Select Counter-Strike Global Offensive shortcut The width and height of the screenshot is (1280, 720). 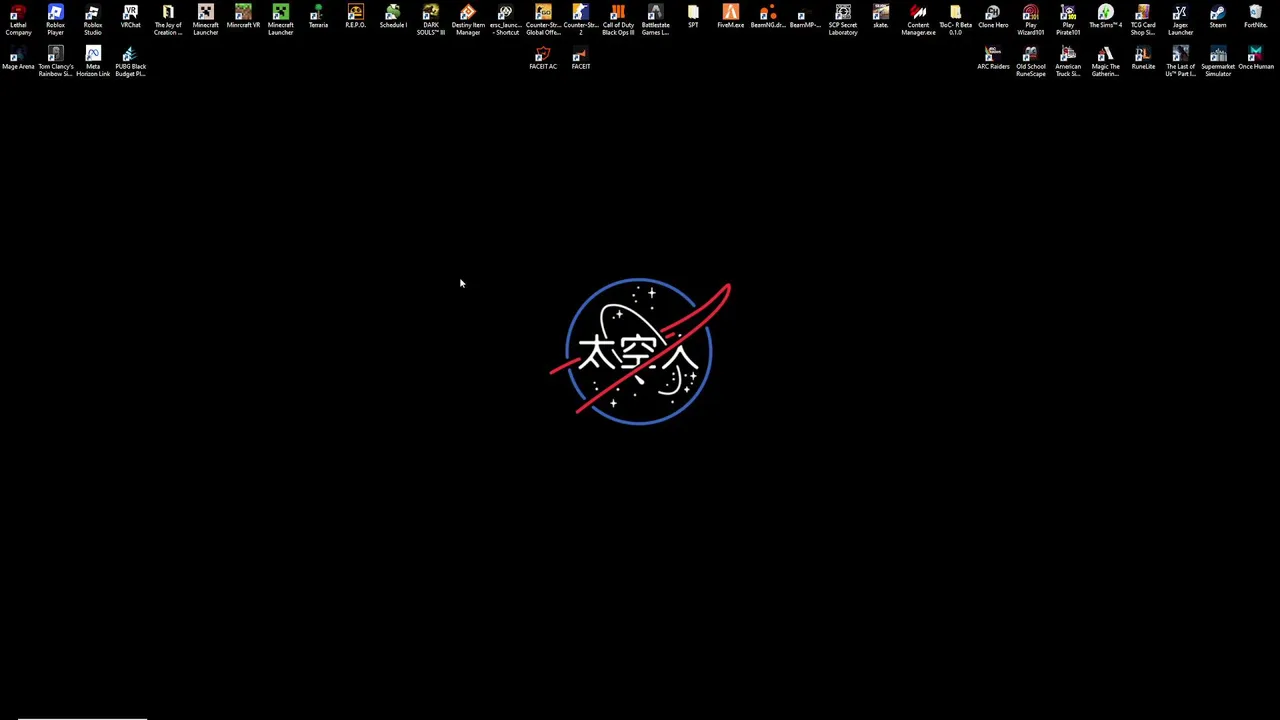point(543,20)
